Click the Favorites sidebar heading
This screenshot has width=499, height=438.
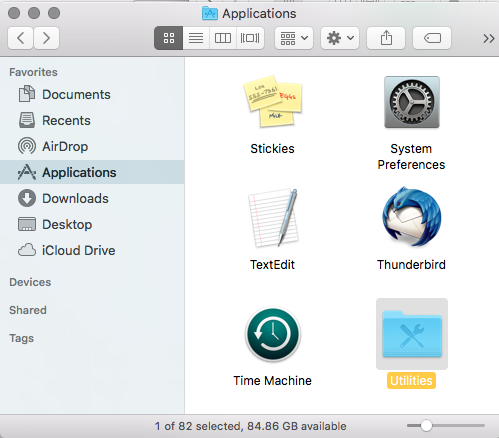pyautogui.click(x=33, y=72)
